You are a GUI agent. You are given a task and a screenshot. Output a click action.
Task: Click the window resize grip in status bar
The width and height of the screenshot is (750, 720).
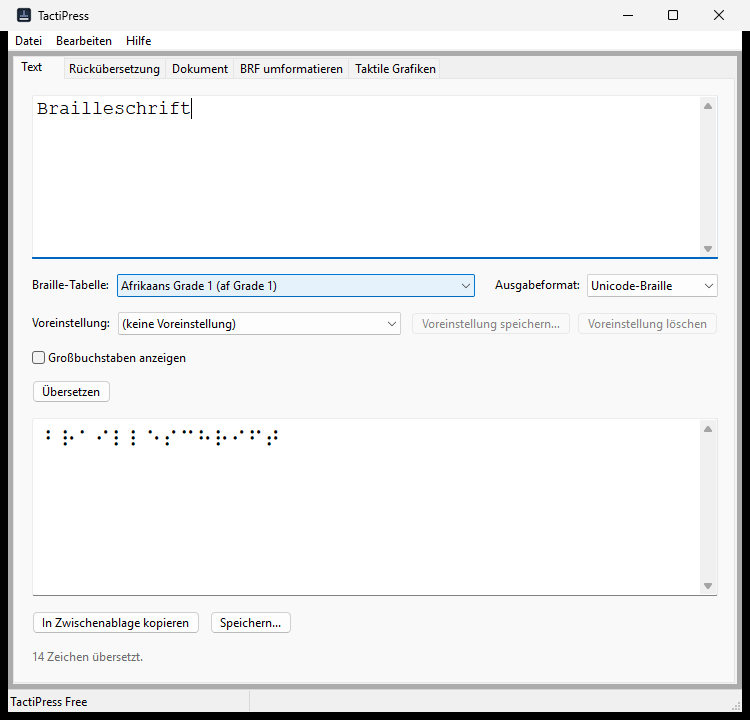point(736,707)
